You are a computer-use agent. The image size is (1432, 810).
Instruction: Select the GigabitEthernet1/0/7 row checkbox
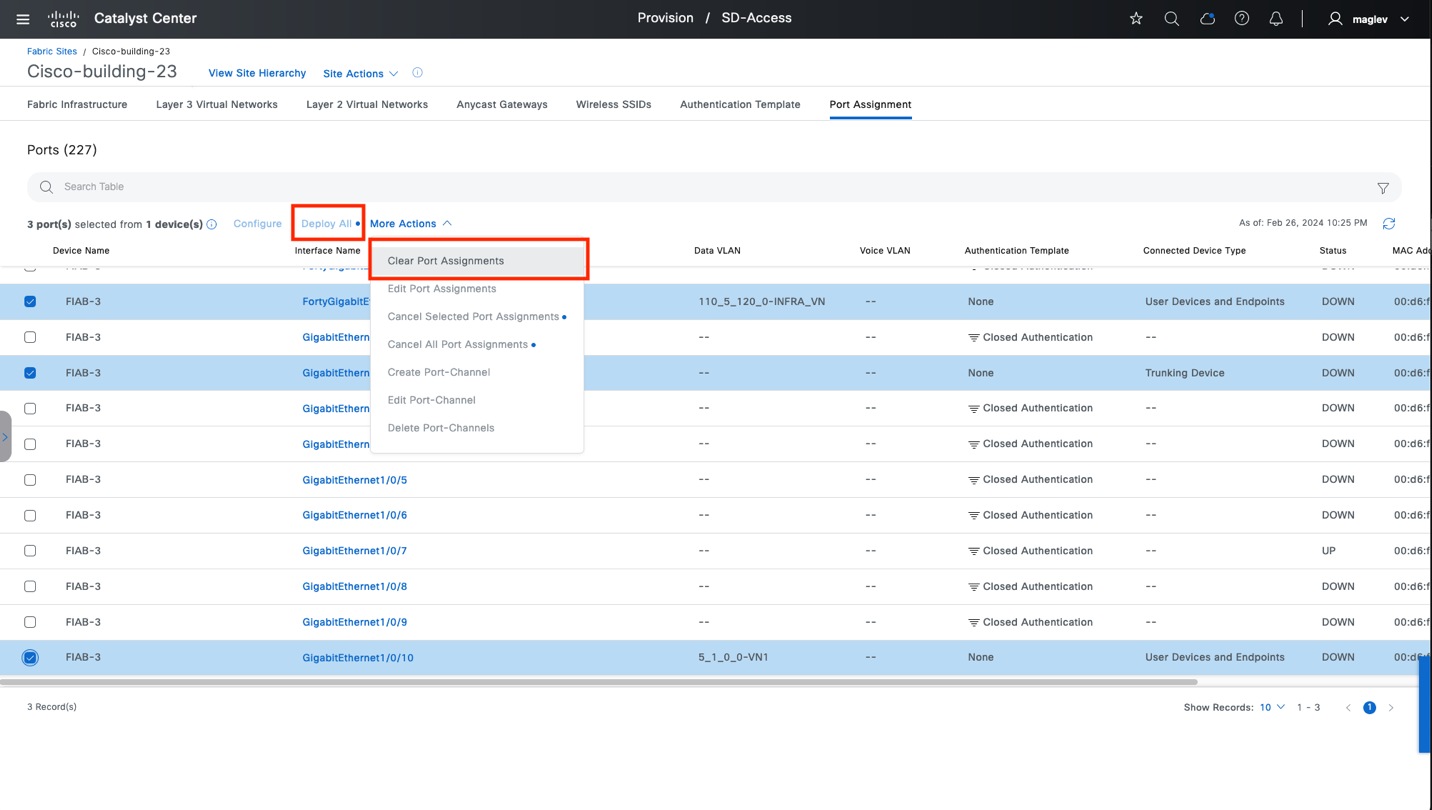tap(30, 551)
